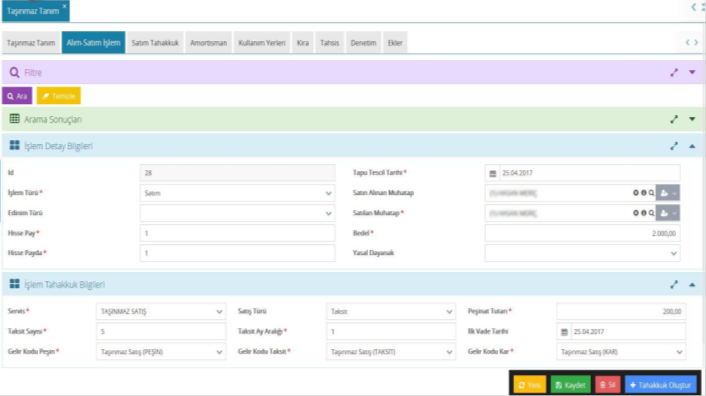Open the Gelir Kodu Peşin dropdown
Viewport: 706px width, 396px height.
click(161, 352)
